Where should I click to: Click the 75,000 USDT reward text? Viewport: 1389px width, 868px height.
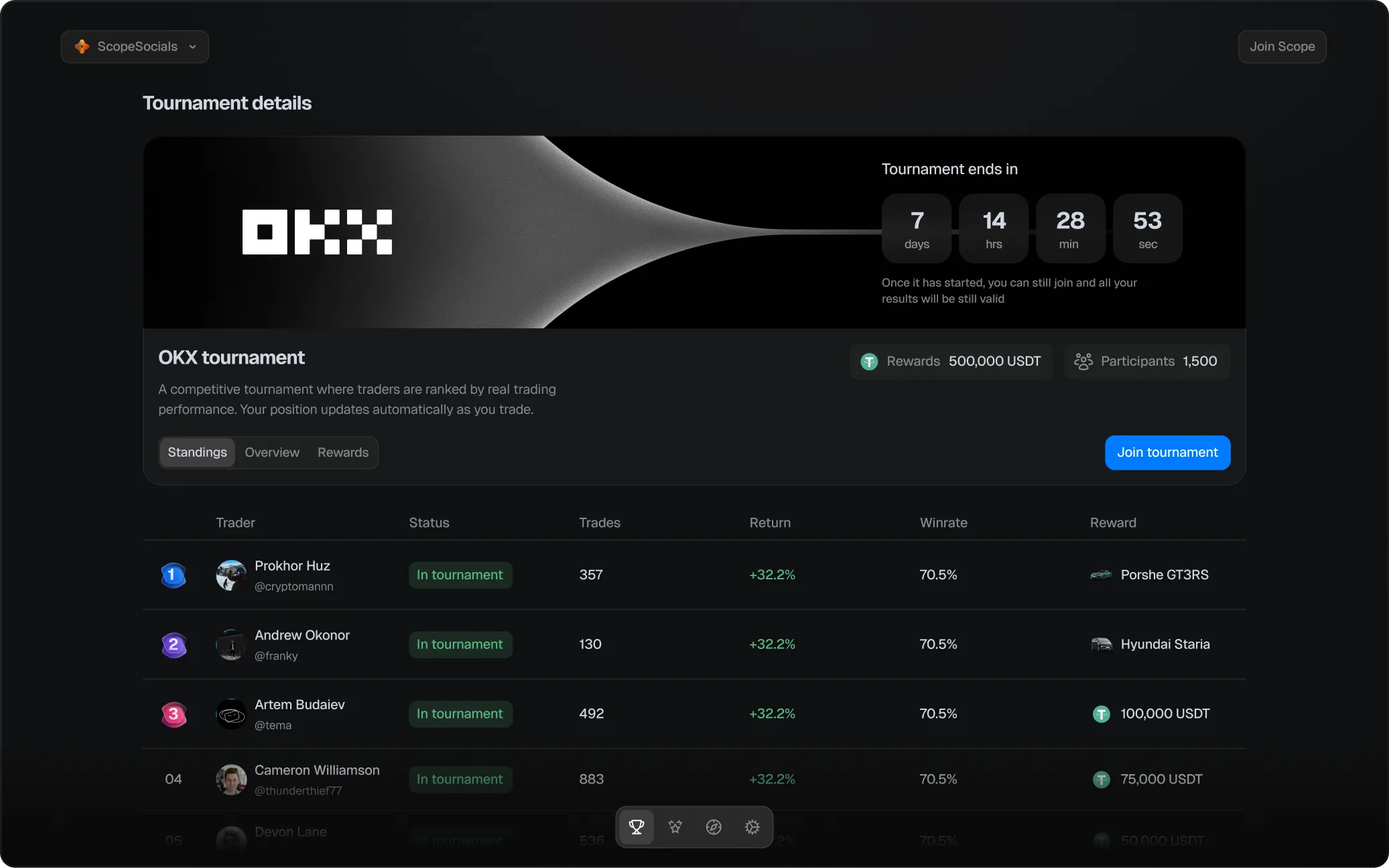[1161, 780]
